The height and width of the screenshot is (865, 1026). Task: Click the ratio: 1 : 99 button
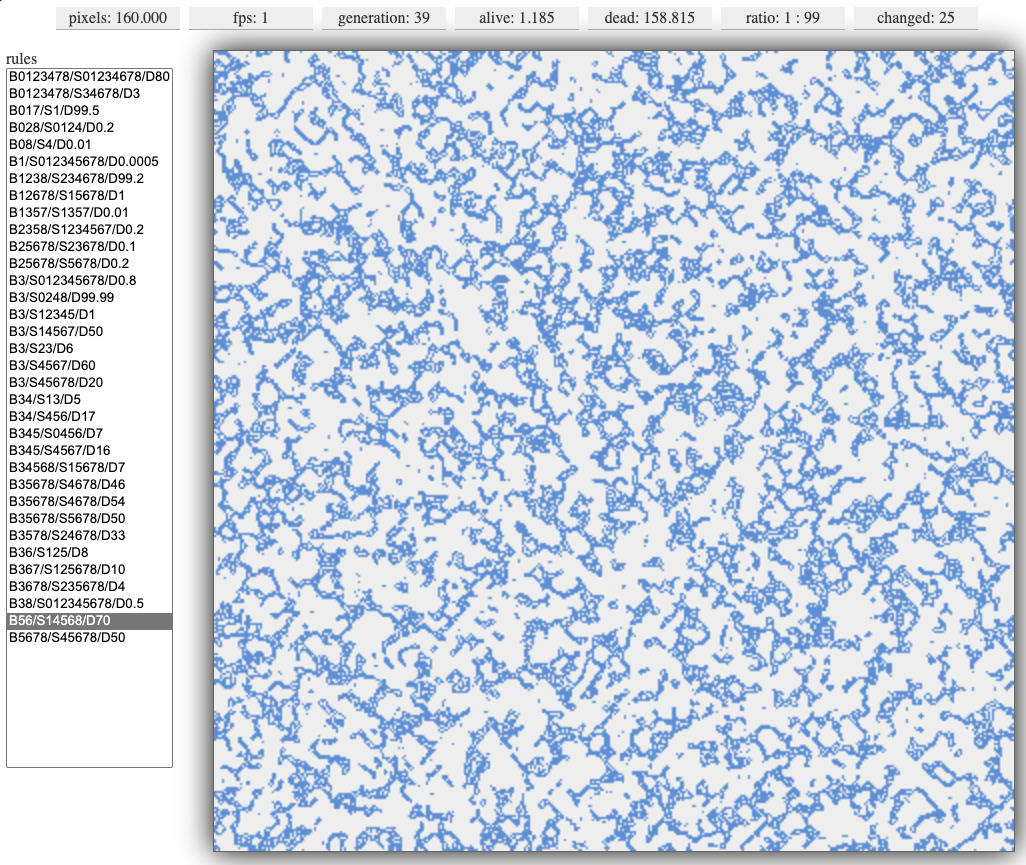point(783,18)
